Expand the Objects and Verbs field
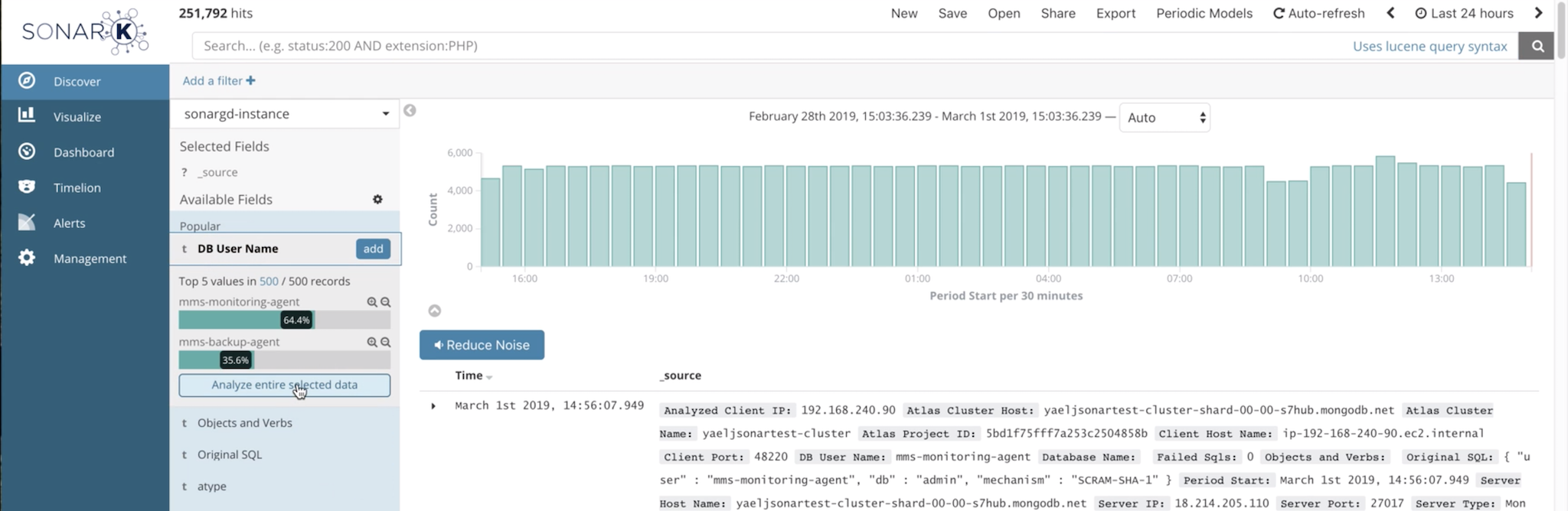This screenshot has height=511, width=1568. [244, 423]
